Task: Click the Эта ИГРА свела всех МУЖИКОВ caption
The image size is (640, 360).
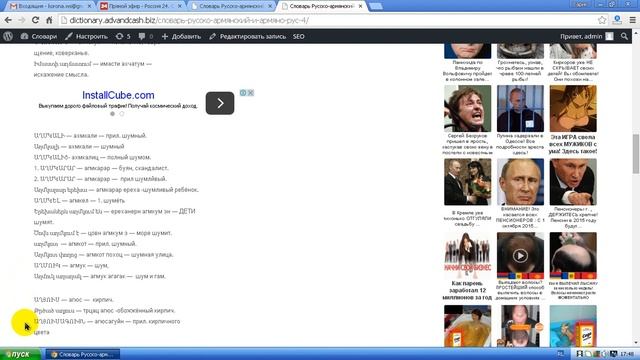Action: point(573,144)
